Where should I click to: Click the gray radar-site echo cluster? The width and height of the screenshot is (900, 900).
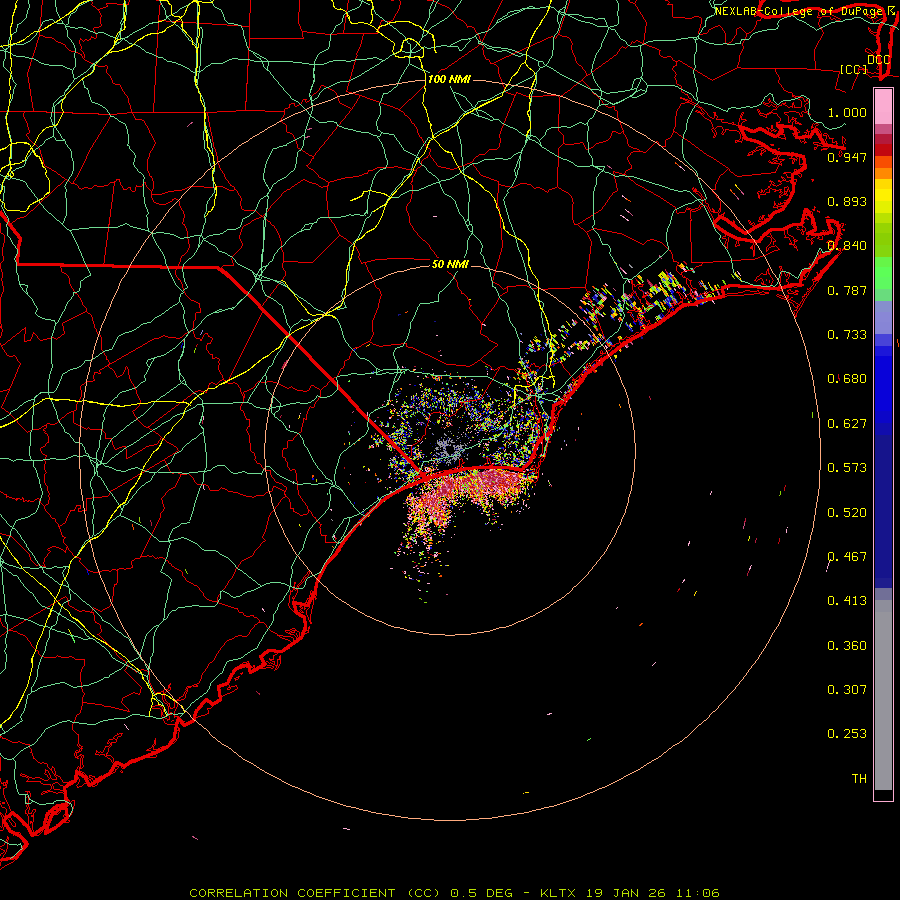pyautogui.click(x=449, y=448)
